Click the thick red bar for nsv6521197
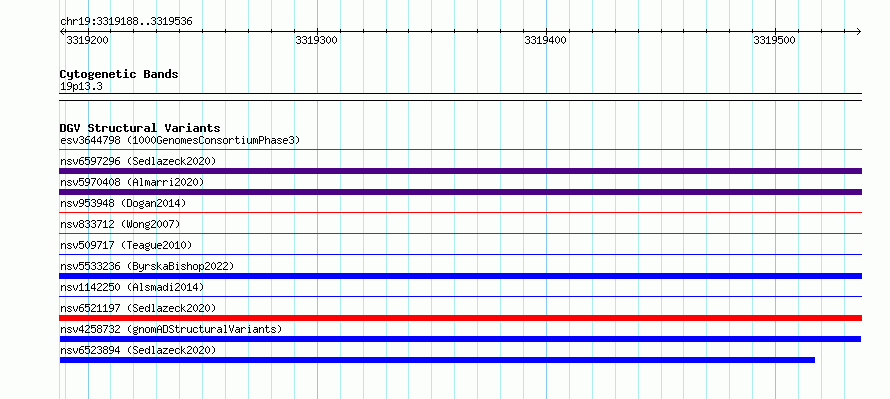This screenshot has width=890, height=399. point(460,318)
